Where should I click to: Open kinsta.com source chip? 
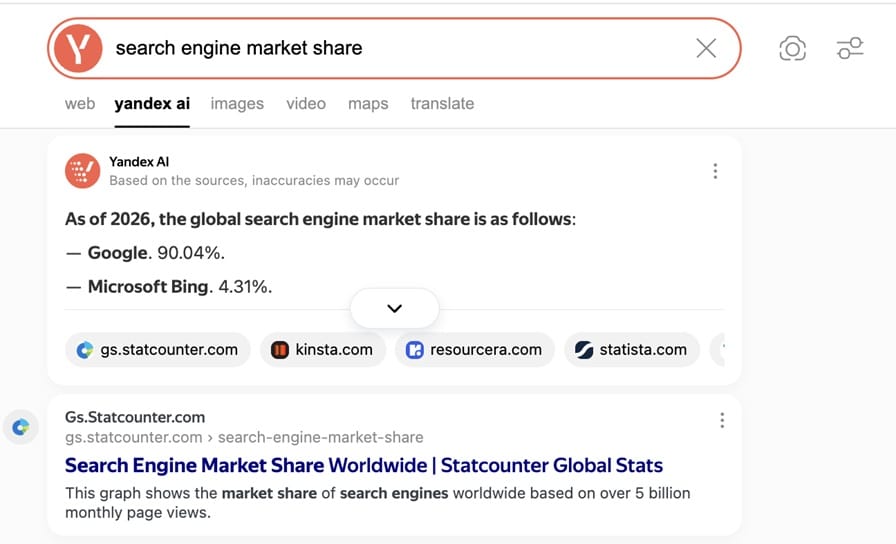pyautogui.click(x=323, y=350)
